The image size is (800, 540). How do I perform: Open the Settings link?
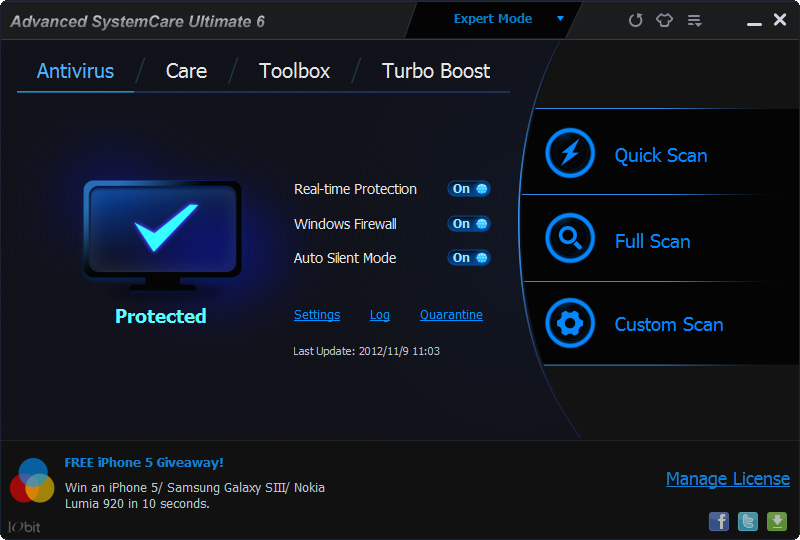coord(317,315)
